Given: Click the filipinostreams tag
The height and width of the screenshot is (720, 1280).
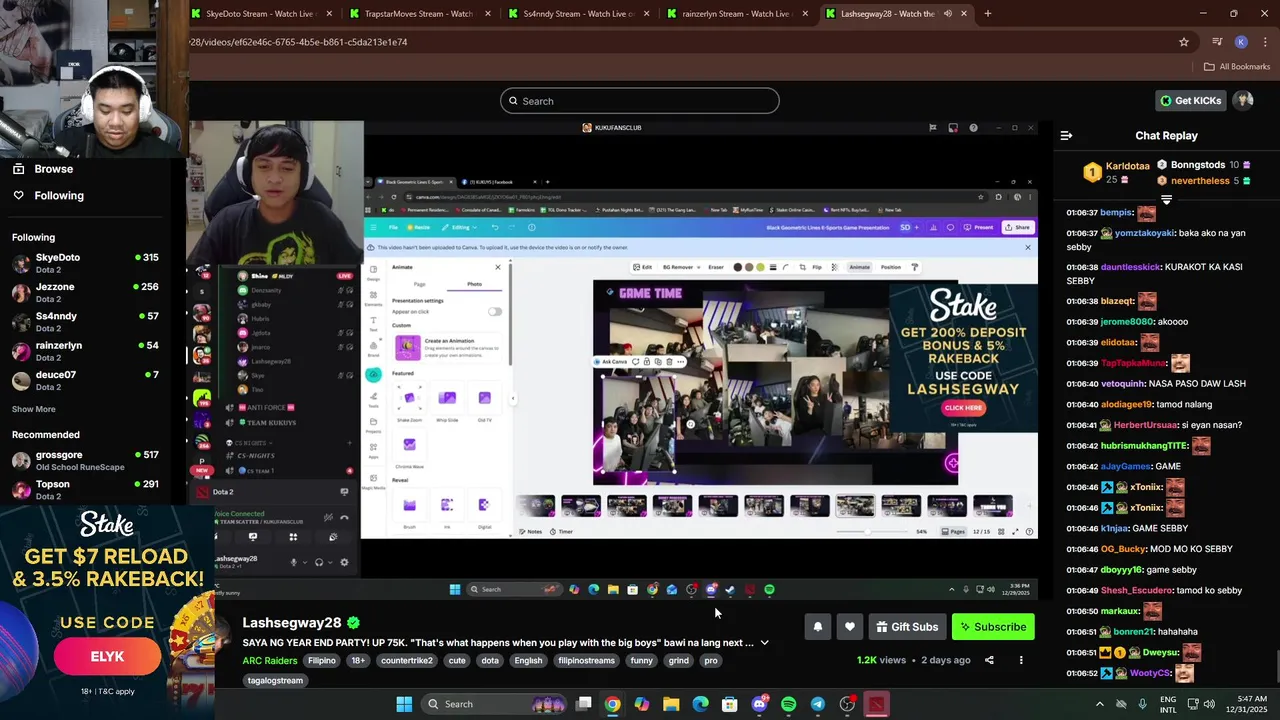Looking at the screenshot, I should tap(586, 660).
